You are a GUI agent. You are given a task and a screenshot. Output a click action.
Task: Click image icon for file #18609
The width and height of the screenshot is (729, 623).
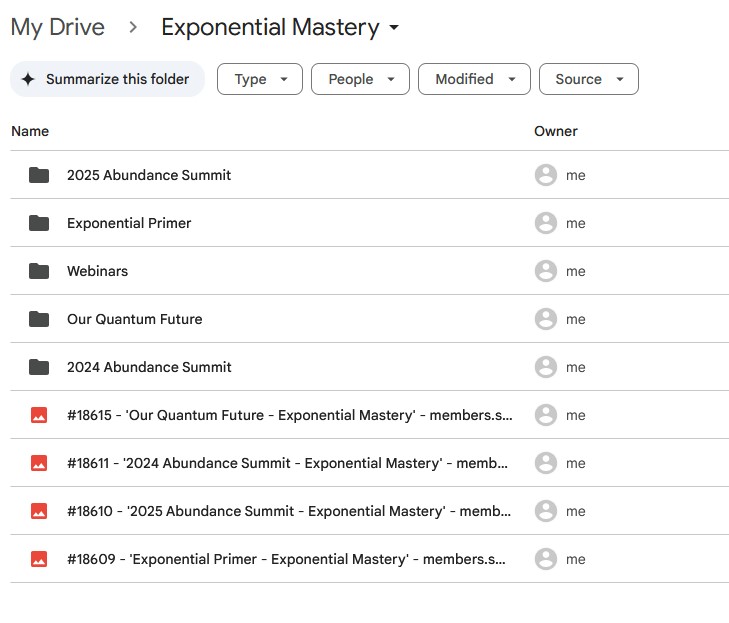click(x=39, y=559)
